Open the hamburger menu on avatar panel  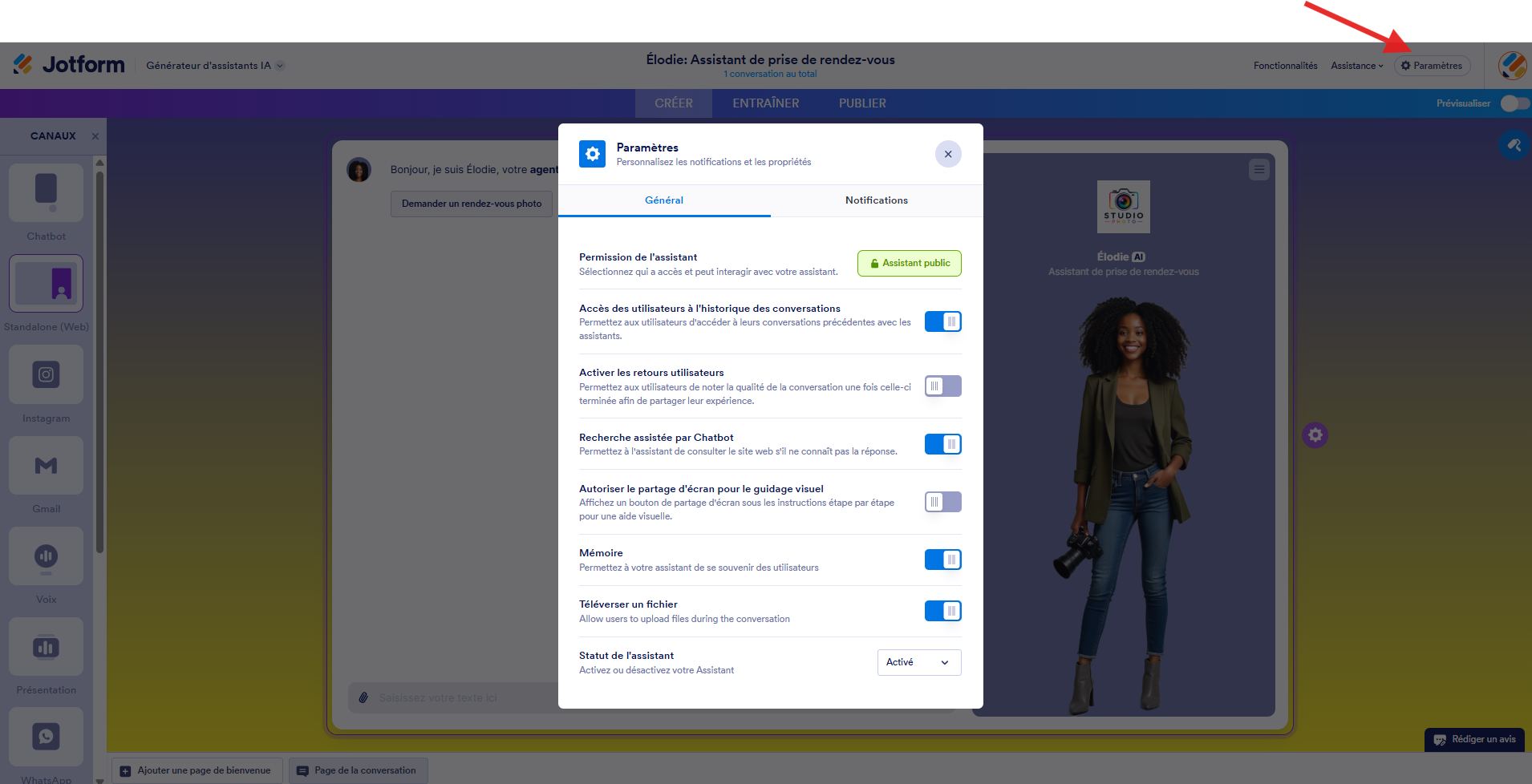point(1259,170)
